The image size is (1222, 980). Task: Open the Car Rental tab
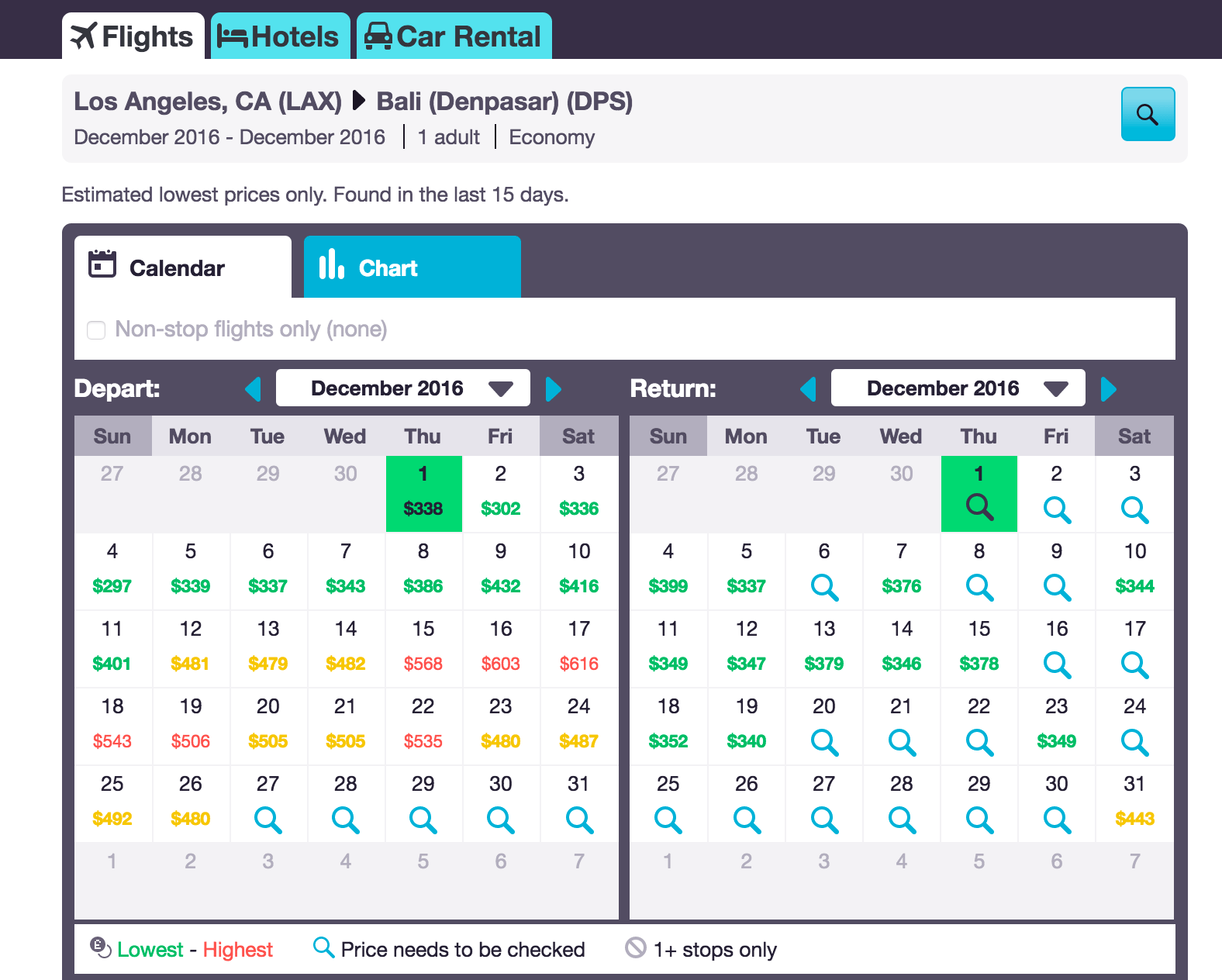point(454,36)
